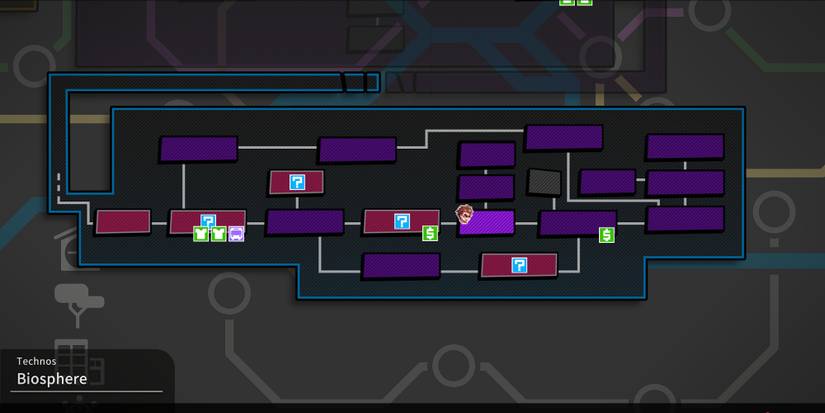
Task: Select middle purple room in far-right column
Action: tap(686, 183)
